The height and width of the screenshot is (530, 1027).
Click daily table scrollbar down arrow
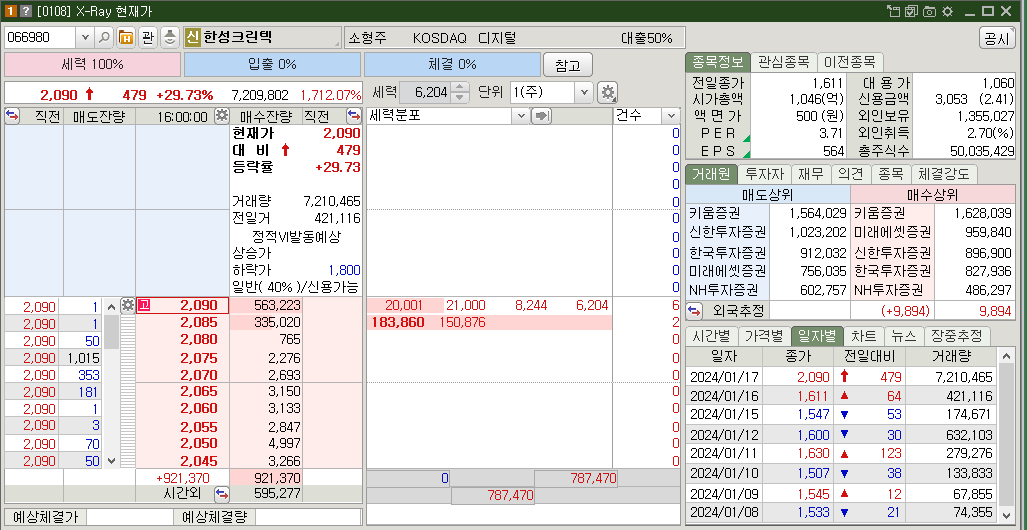(1005, 514)
